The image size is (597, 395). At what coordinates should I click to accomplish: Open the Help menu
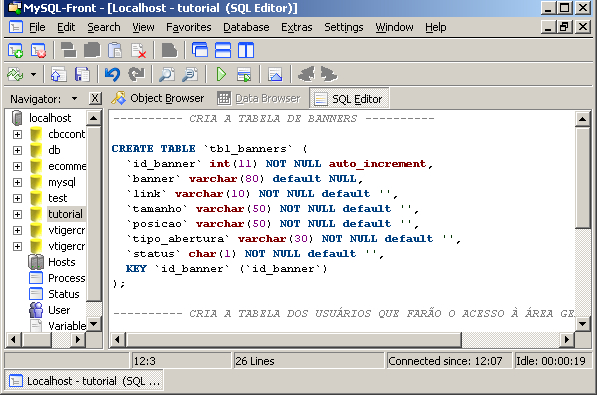click(x=436, y=27)
